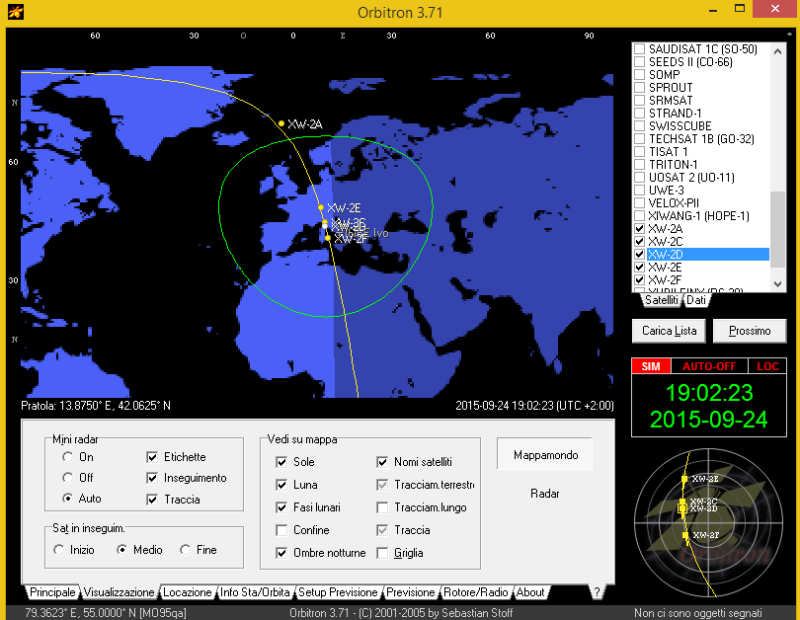The width and height of the screenshot is (800, 620).
Task: Click the Orbitron app icon in title bar
Action: [x=16, y=11]
